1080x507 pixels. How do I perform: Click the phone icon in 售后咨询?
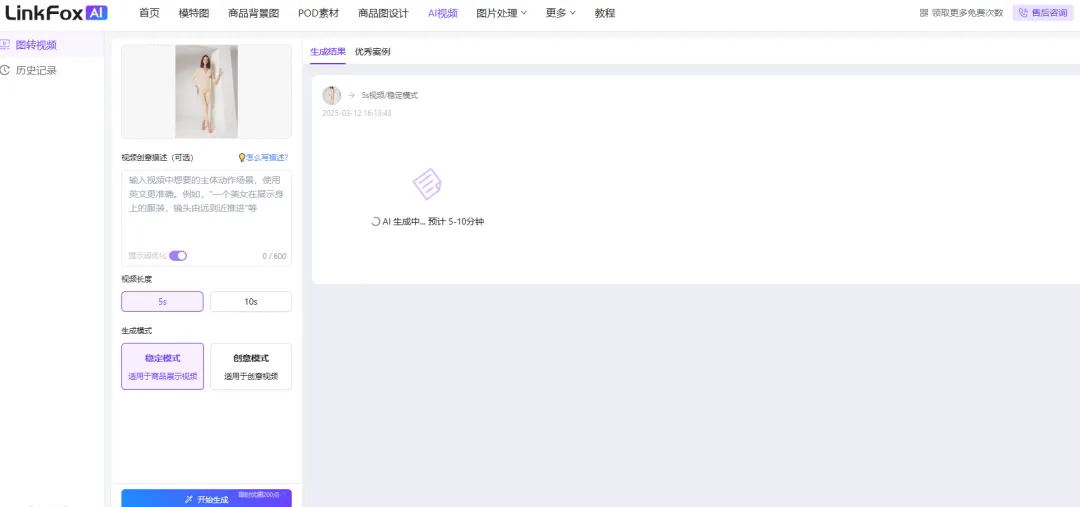pyautogui.click(x=1024, y=13)
